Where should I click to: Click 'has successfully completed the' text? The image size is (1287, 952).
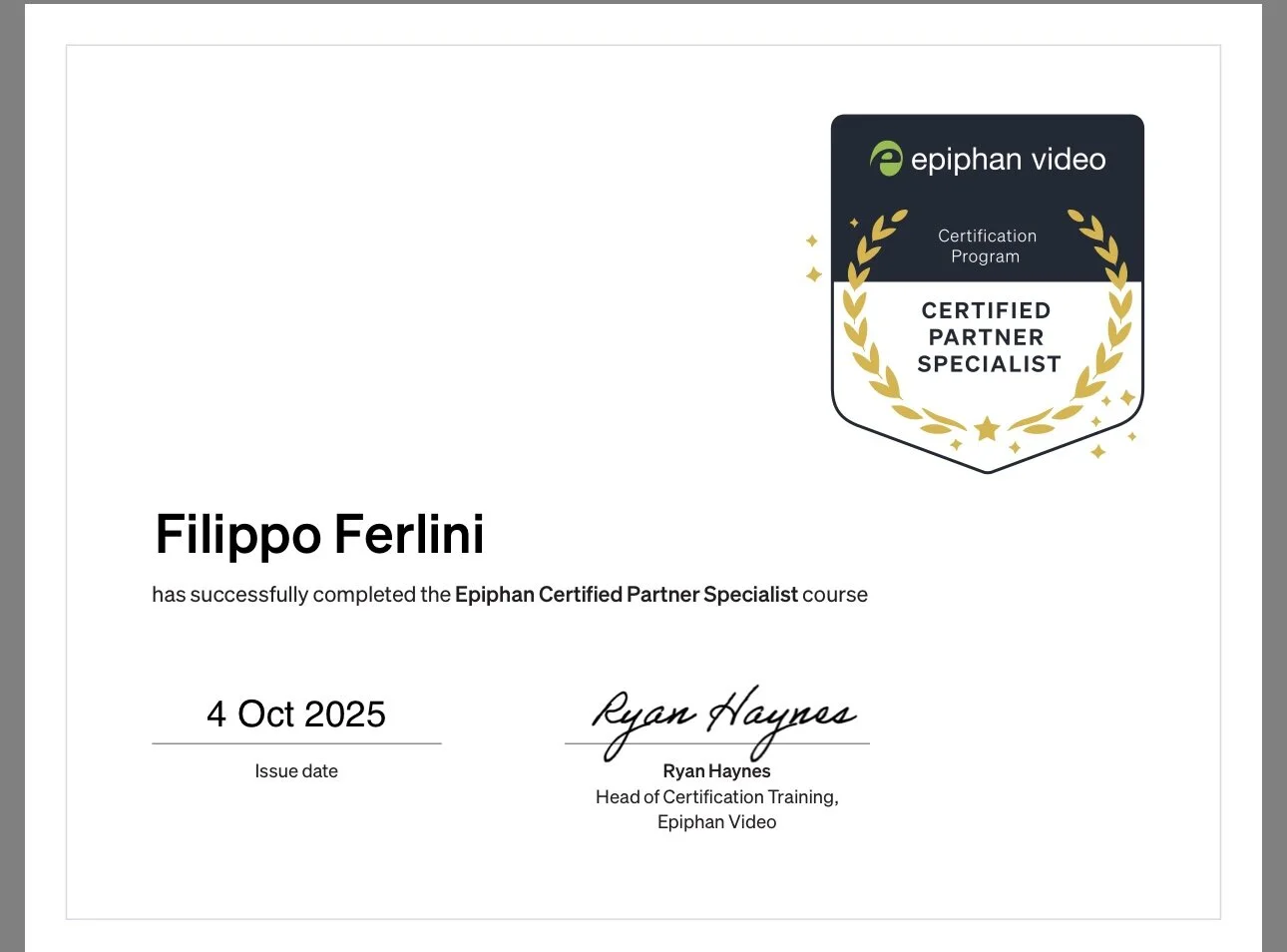pyautogui.click(x=301, y=595)
